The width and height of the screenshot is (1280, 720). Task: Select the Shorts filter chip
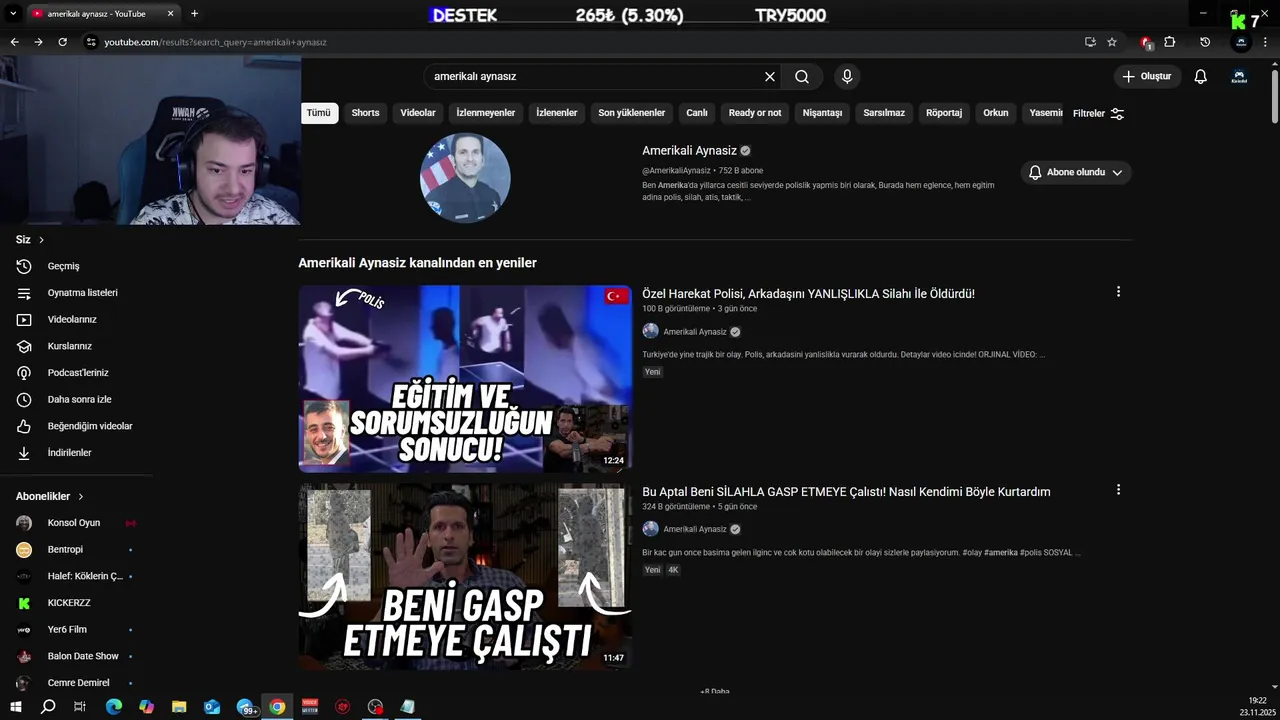point(365,113)
